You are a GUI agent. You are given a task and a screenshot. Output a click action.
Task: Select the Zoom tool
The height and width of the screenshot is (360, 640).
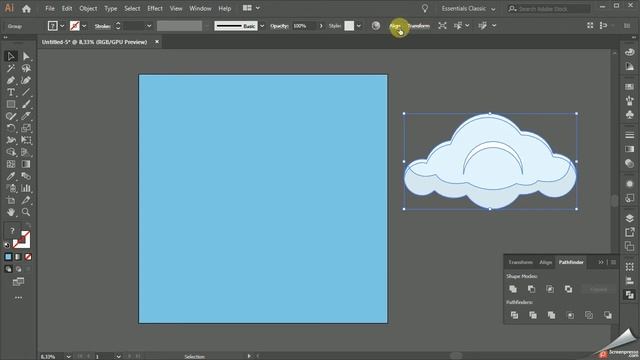pyautogui.click(x=26, y=212)
